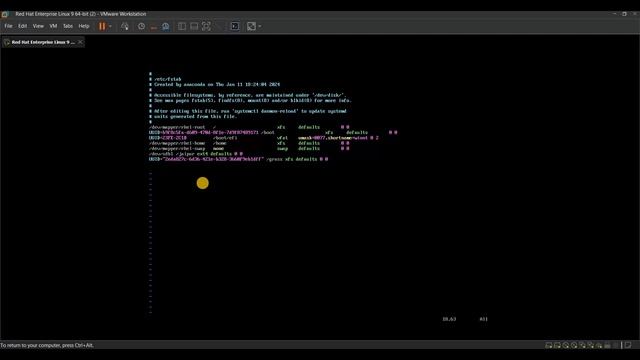Image resolution: width=640 pixels, height=360 pixels.
Task: Toggle the thumbnail bar view icon
Action: pyautogui.click(x=194, y=26)
